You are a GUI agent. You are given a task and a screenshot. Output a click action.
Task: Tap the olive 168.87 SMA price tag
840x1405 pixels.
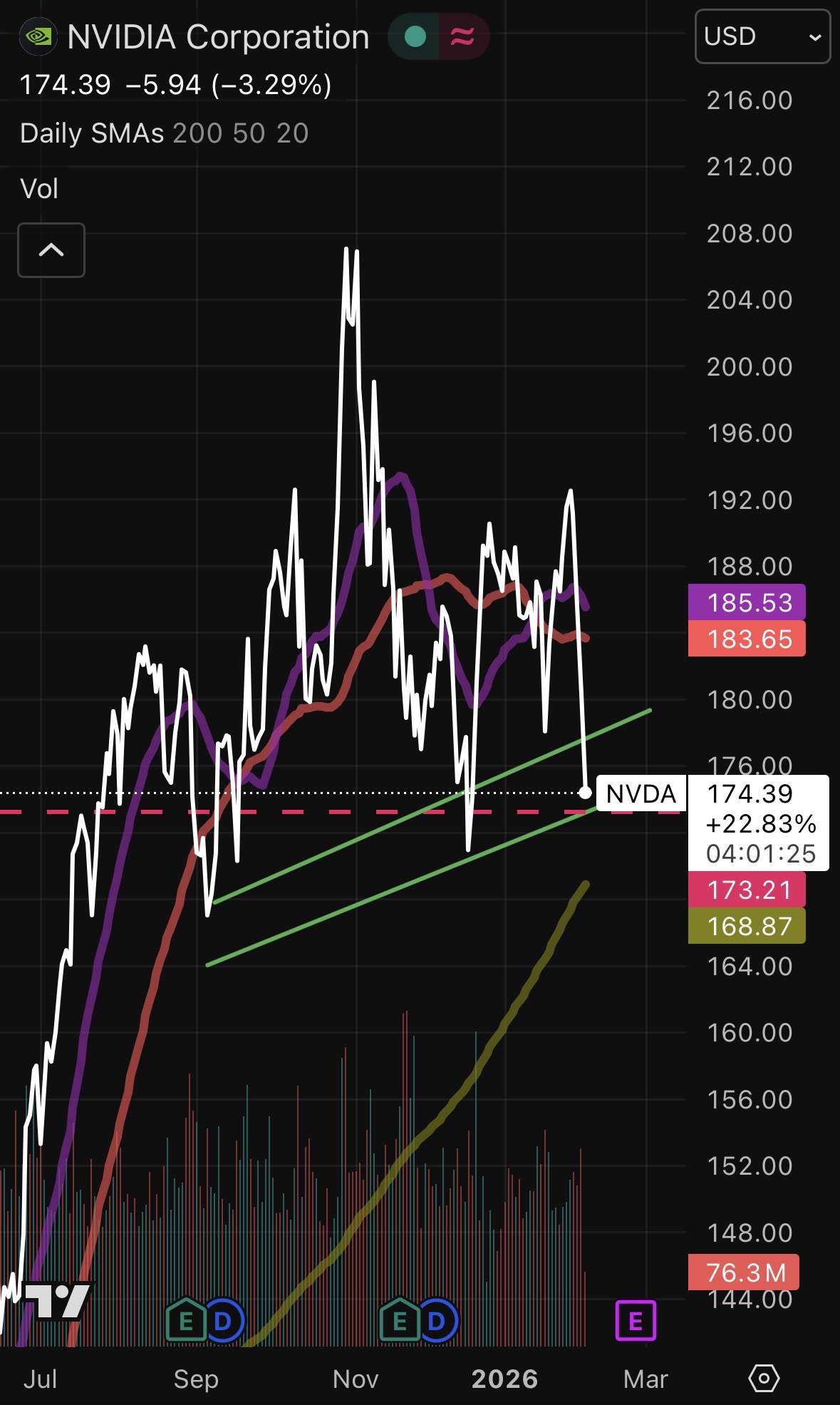747,926
